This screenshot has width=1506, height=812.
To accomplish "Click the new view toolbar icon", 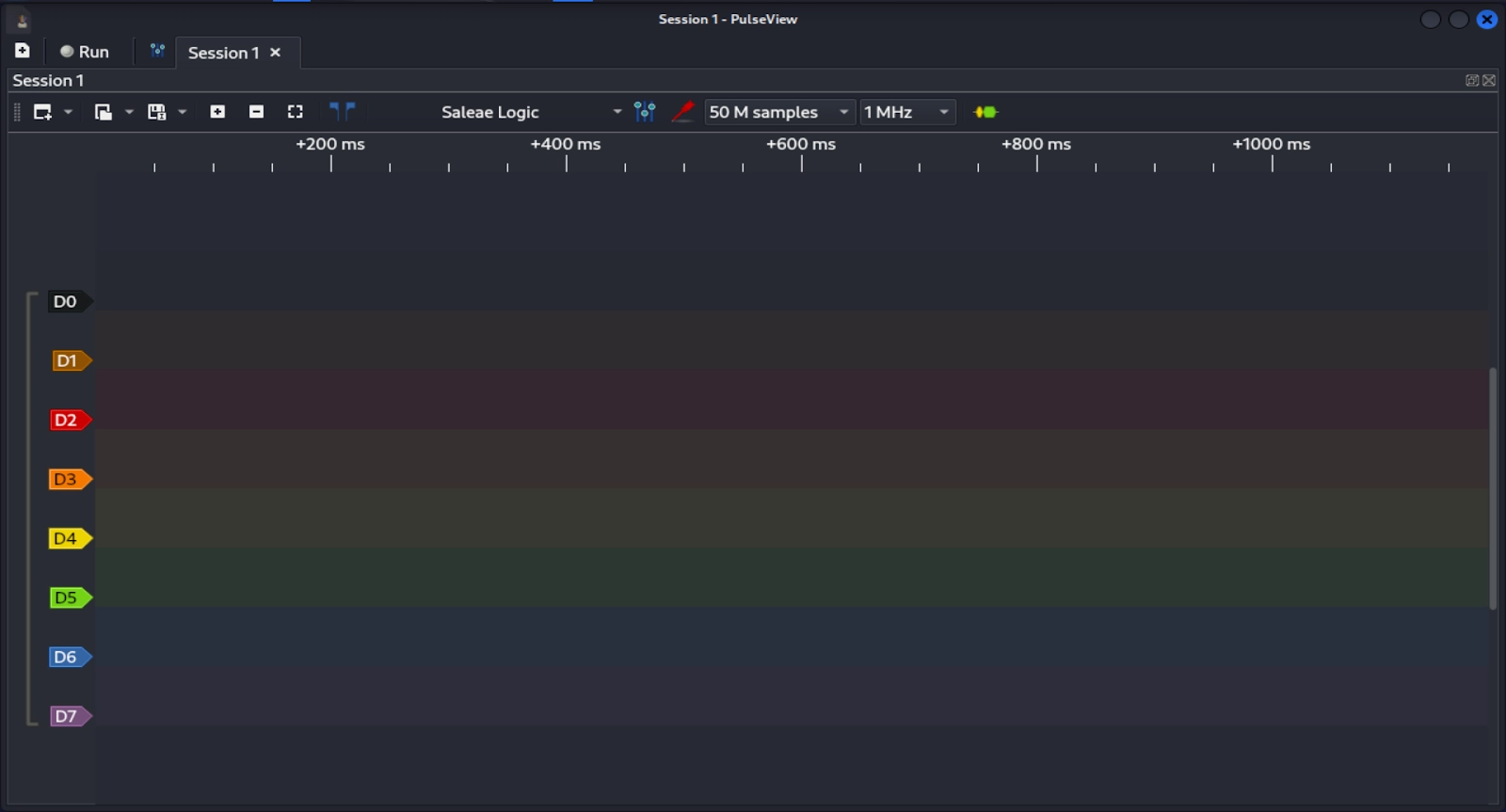I will (42, 112).
